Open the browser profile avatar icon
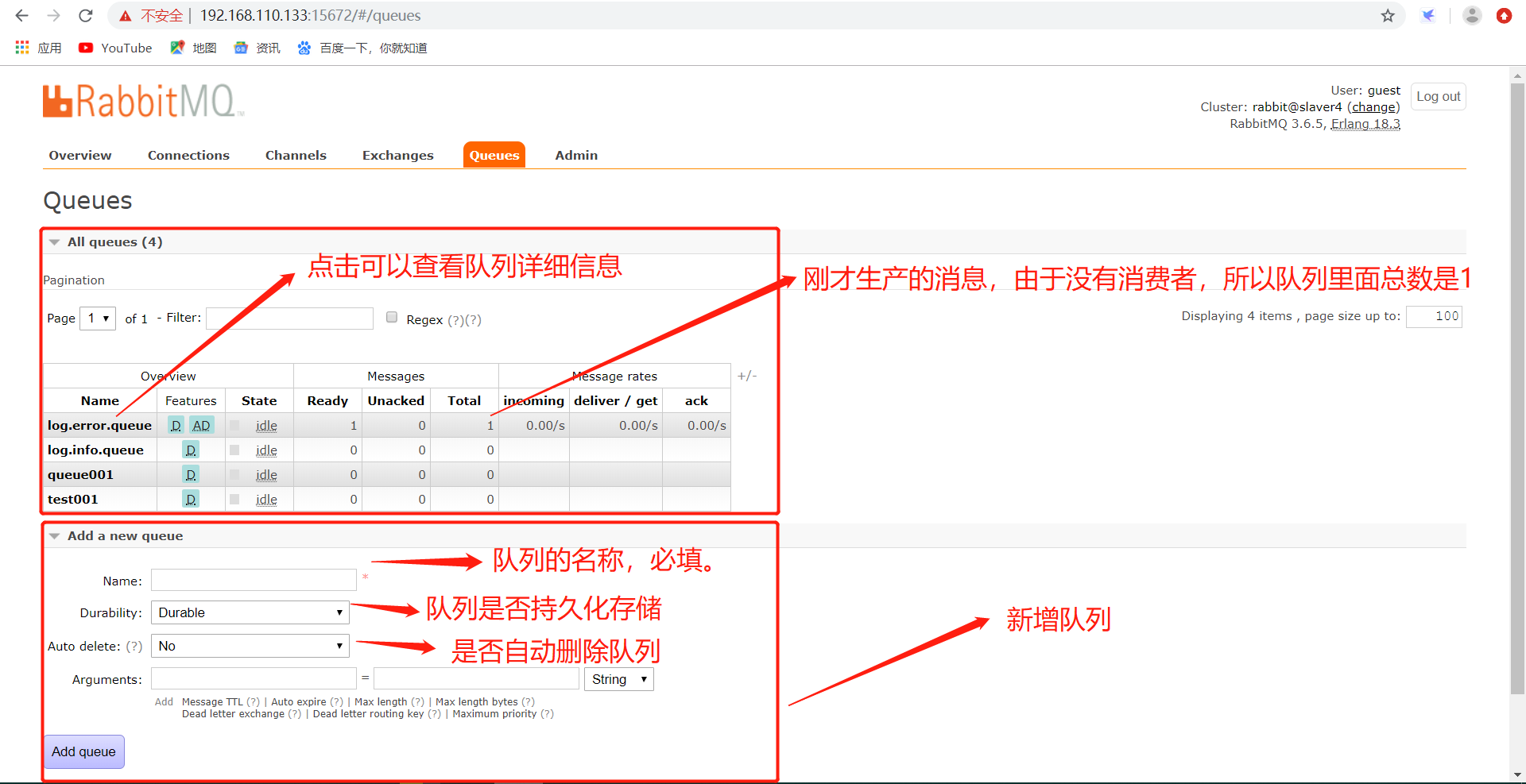This screenshot has height=784, width=1526. [x=1472, y=16]
